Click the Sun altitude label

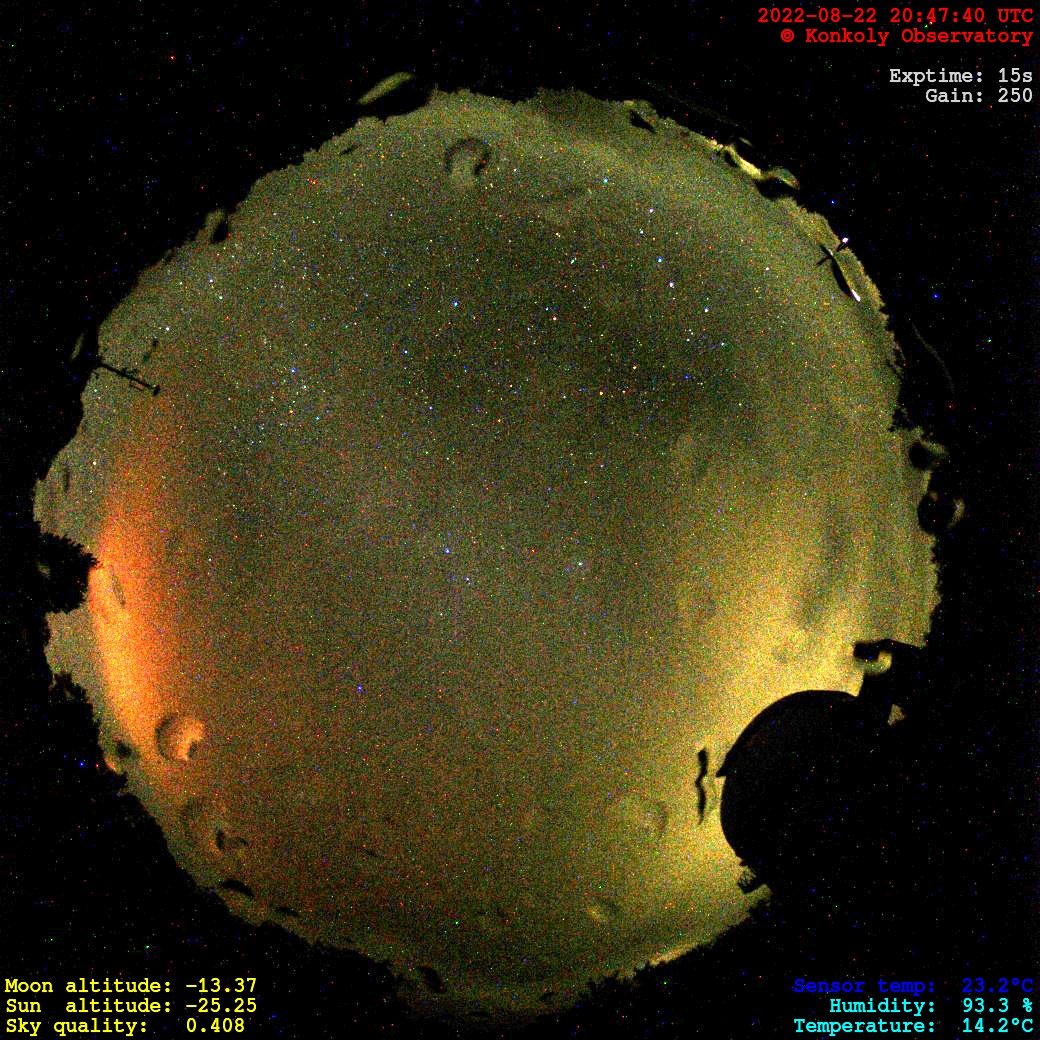click(x=90, y=1006)
